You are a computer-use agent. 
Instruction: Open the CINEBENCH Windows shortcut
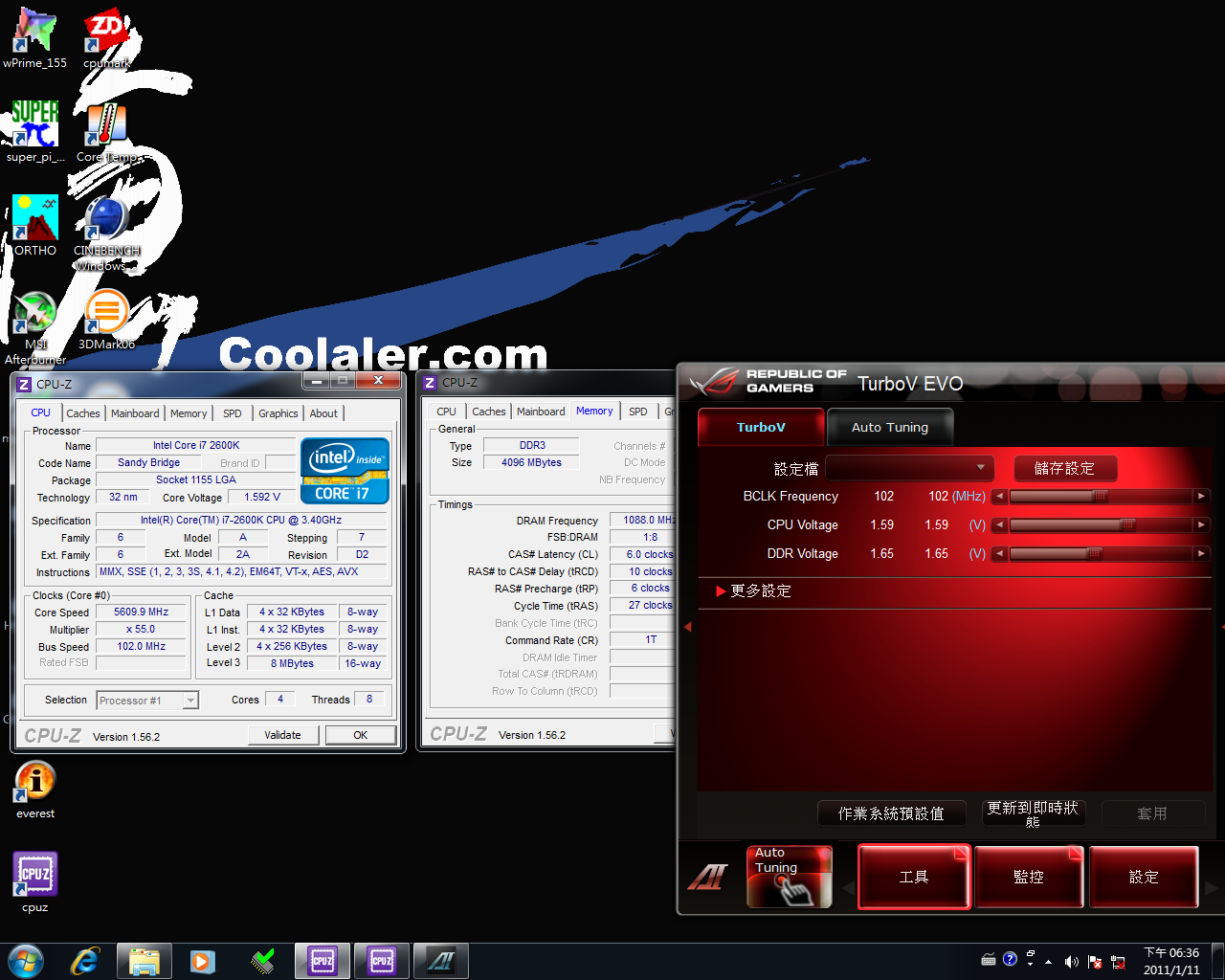click(106, 234)
